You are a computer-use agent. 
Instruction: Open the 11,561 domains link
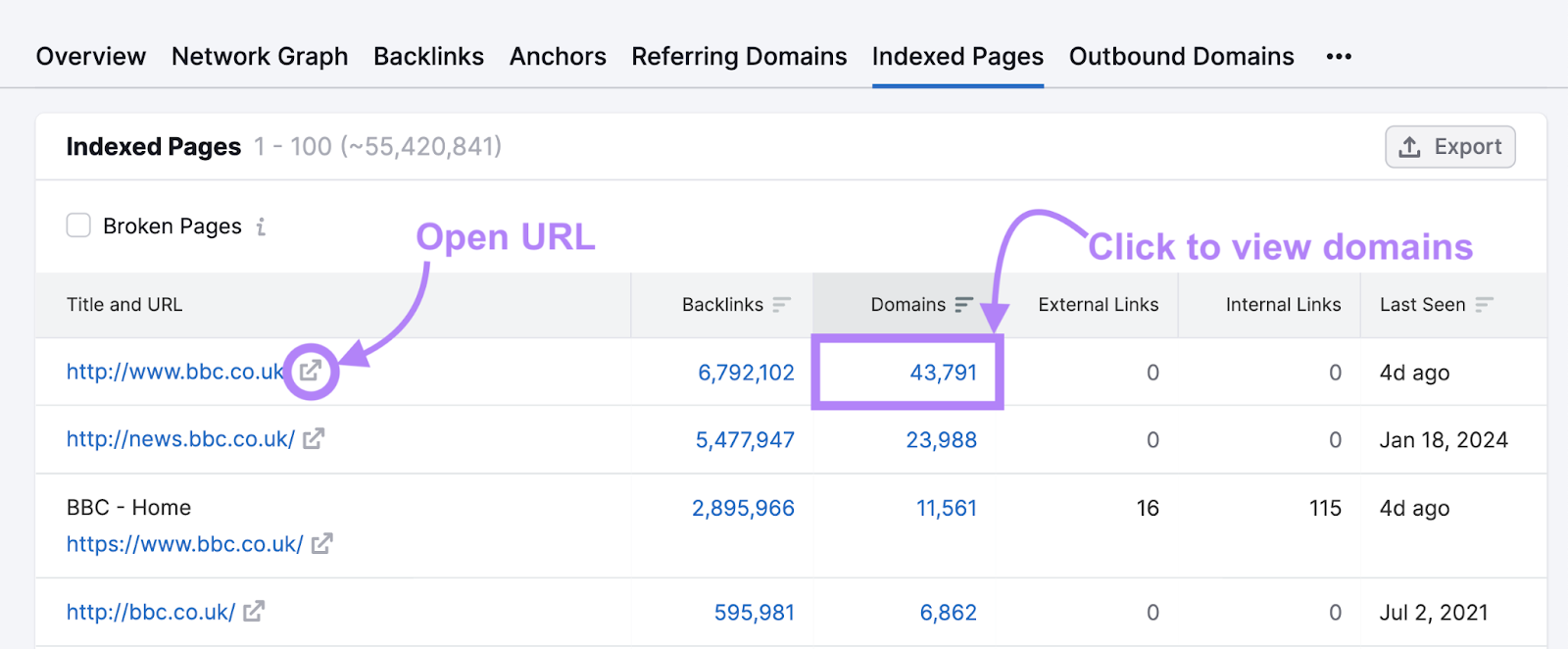[946, 508]
